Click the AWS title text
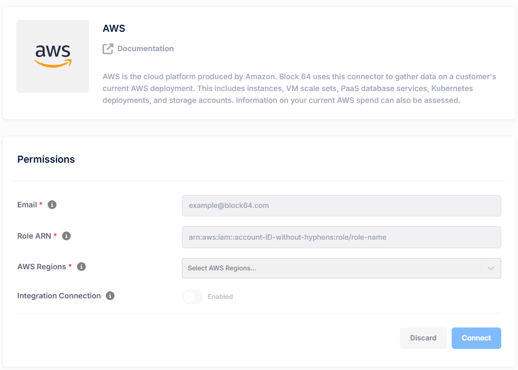518x370 pixels. pyautogui.click(x=114, y=28)
